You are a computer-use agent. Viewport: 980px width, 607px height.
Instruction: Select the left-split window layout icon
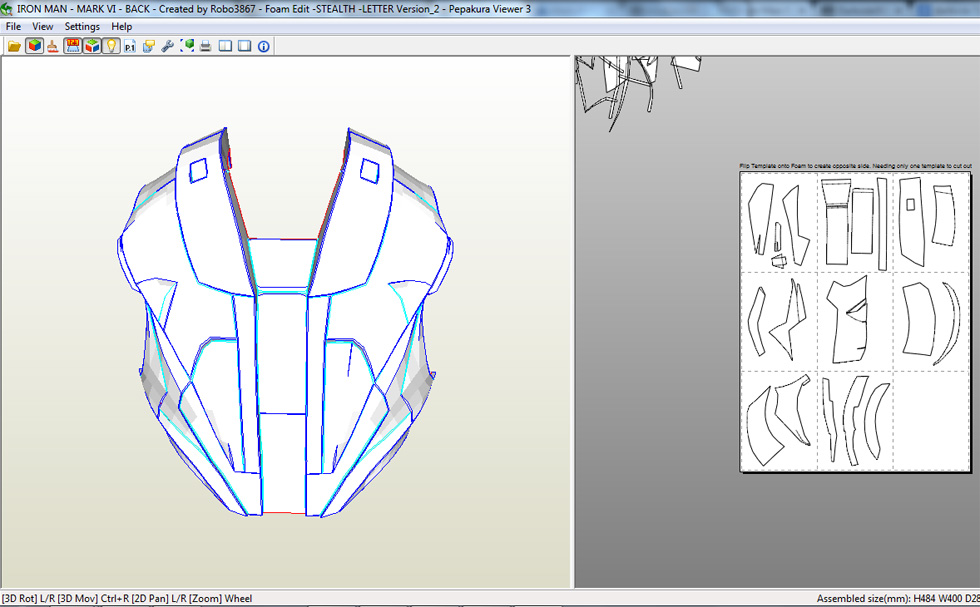point(225,46)
